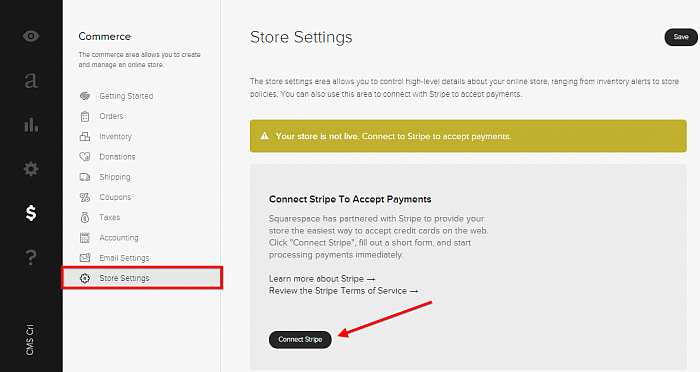This screenshot has width=700, height=372.
Task: Click the Inventory boxes icon
Action: coord(85,137)
